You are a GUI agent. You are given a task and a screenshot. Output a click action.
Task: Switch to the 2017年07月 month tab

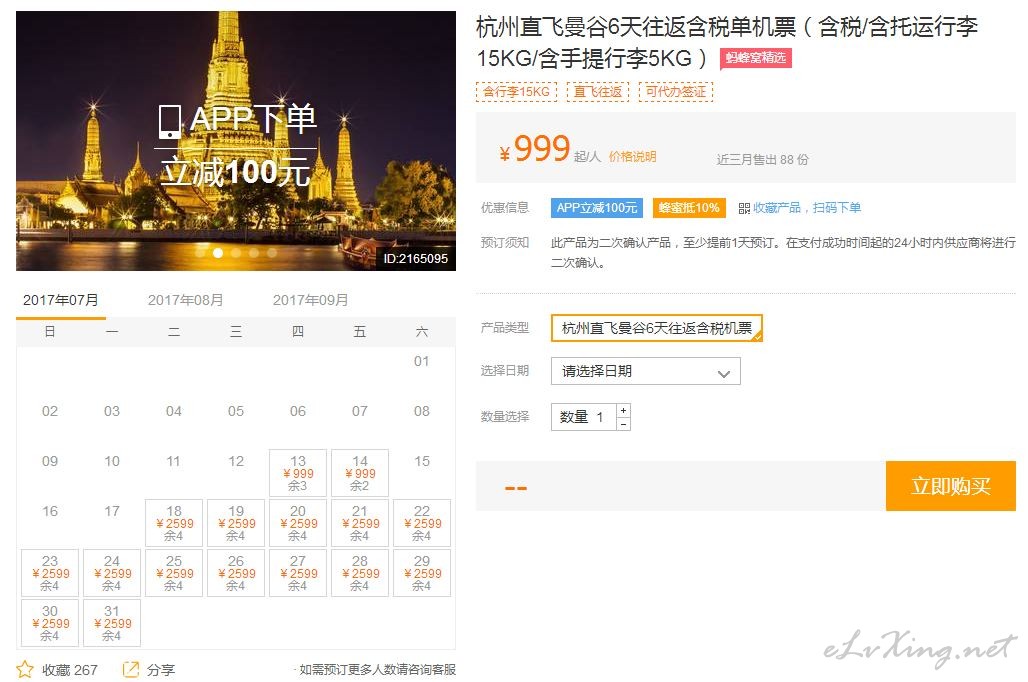60,300
